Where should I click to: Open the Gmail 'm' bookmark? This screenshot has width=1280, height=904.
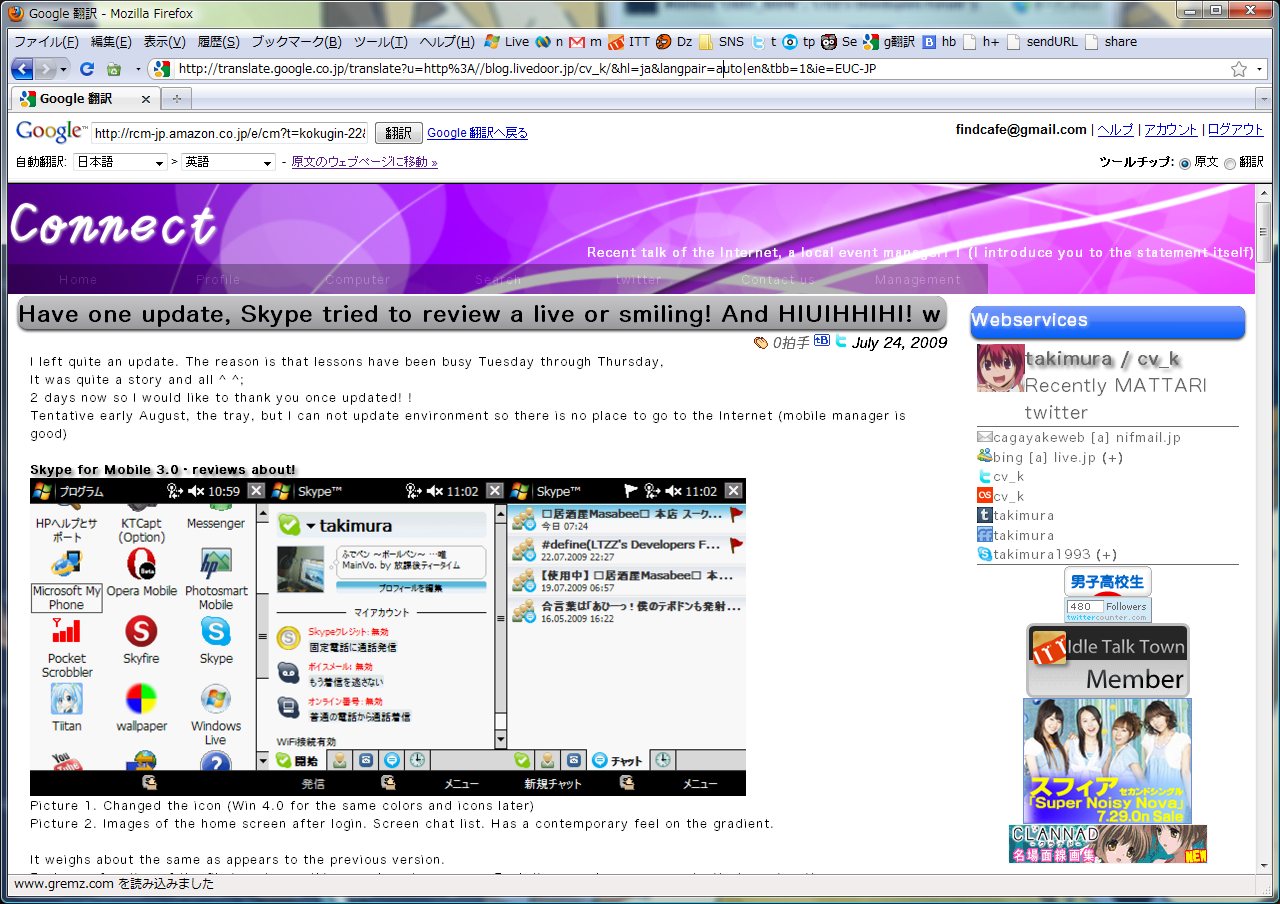coord(585,42)
